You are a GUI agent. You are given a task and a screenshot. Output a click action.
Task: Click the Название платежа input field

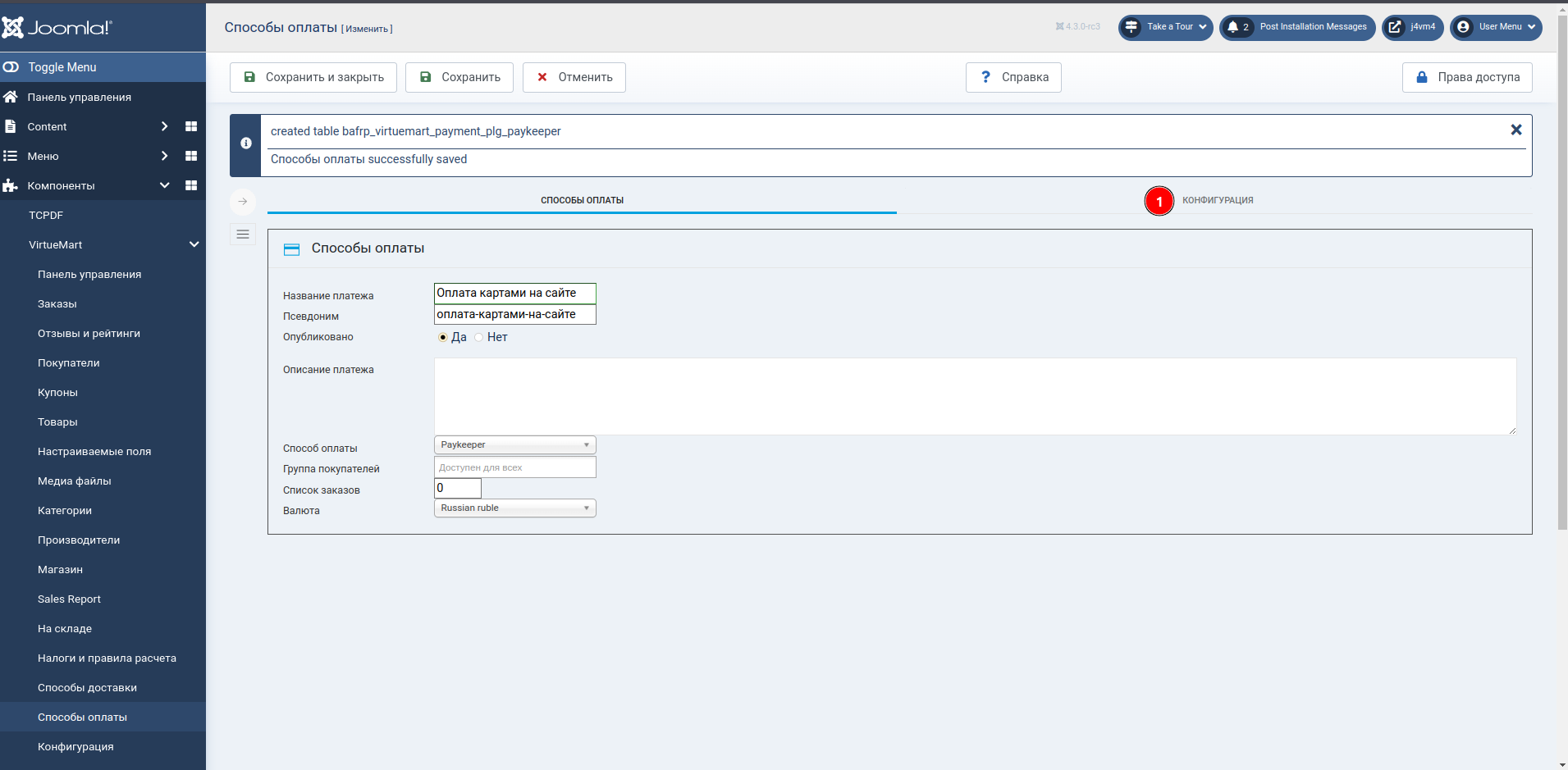(x=514, y=294)
